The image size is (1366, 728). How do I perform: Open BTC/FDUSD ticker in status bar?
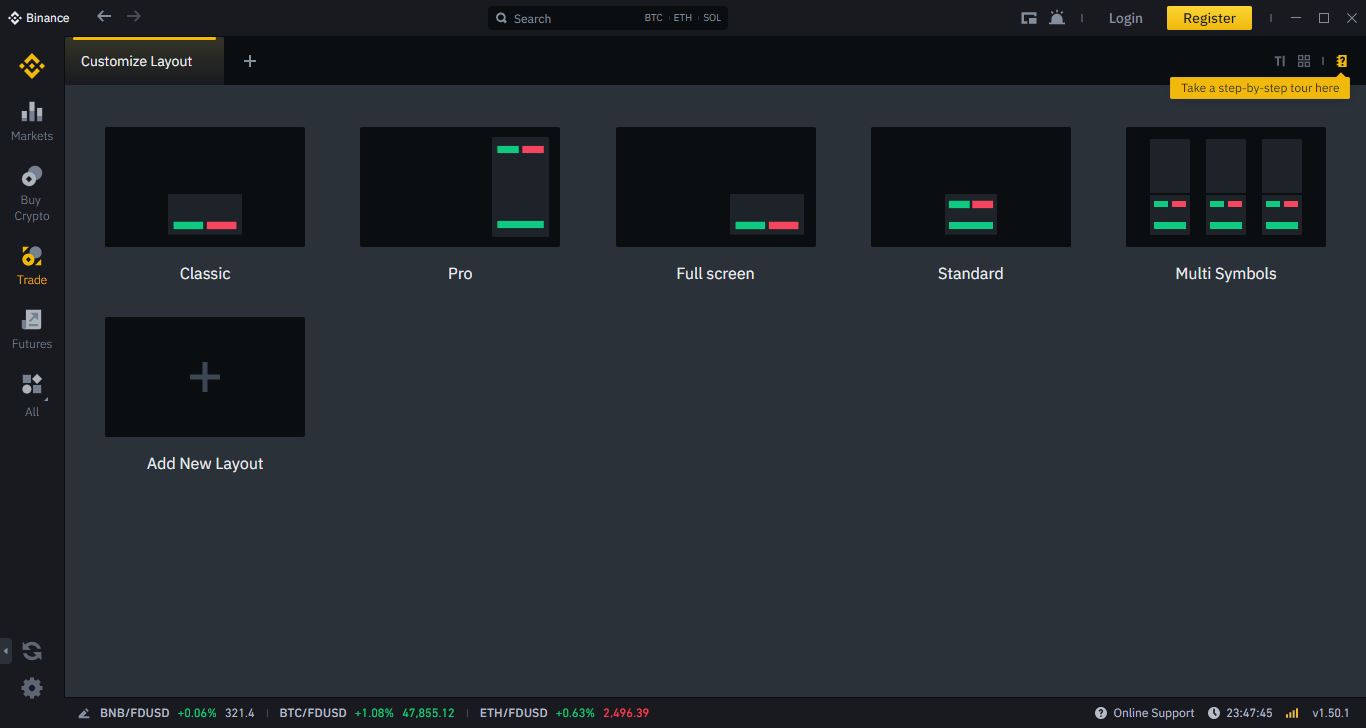(x=367, y=713)
